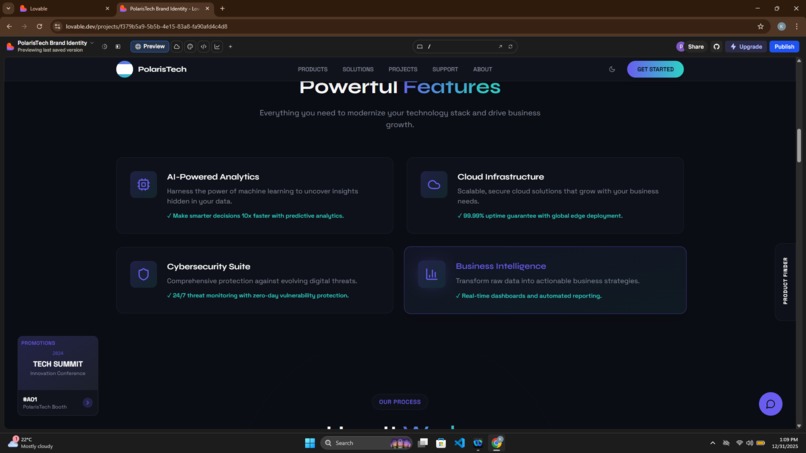Open the Solutions nav menu

[x=358, y=69]
